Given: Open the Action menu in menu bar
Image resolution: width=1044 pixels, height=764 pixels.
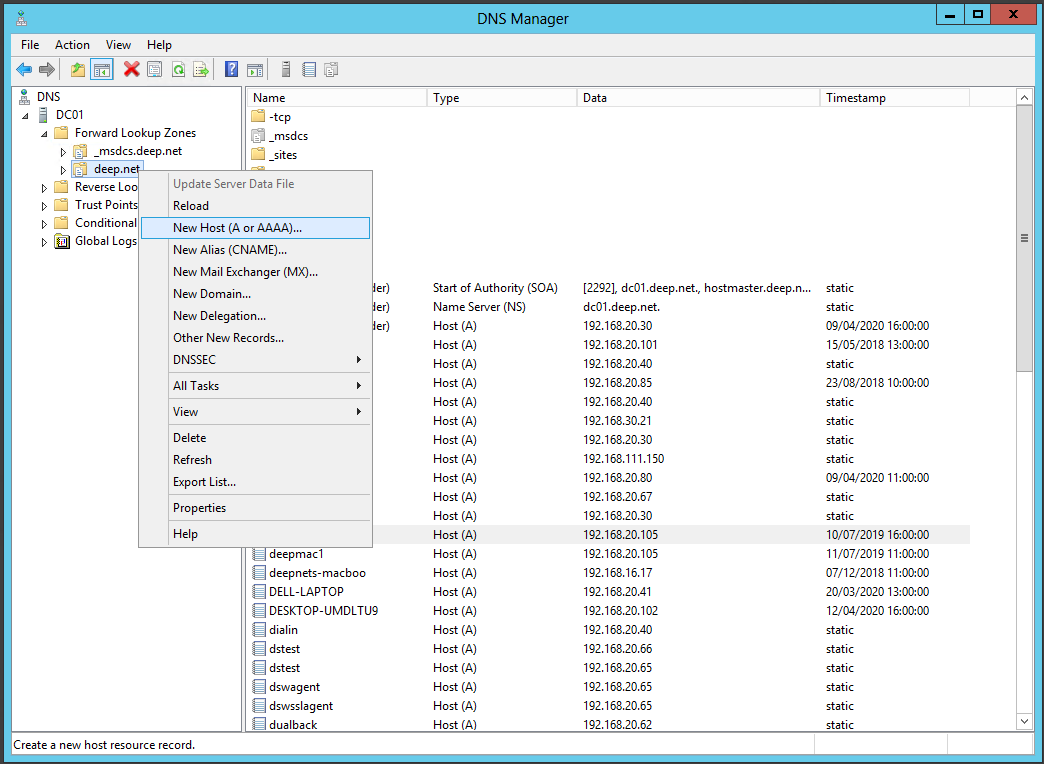Looking at the screenshot, I should click(72, 45).
